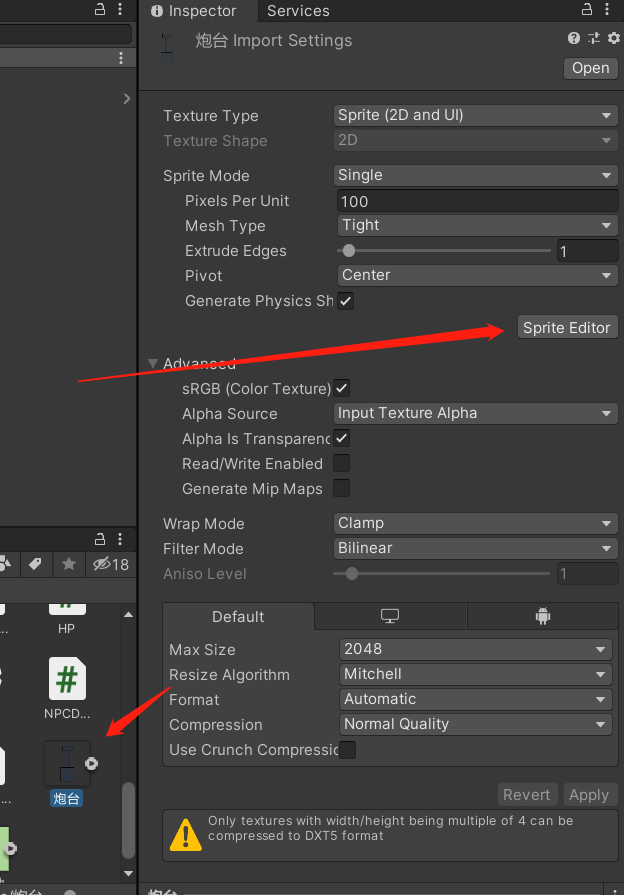624x895 pixels.
Task: Open the Filter Mode dropdown
Action: coord(476,549)
